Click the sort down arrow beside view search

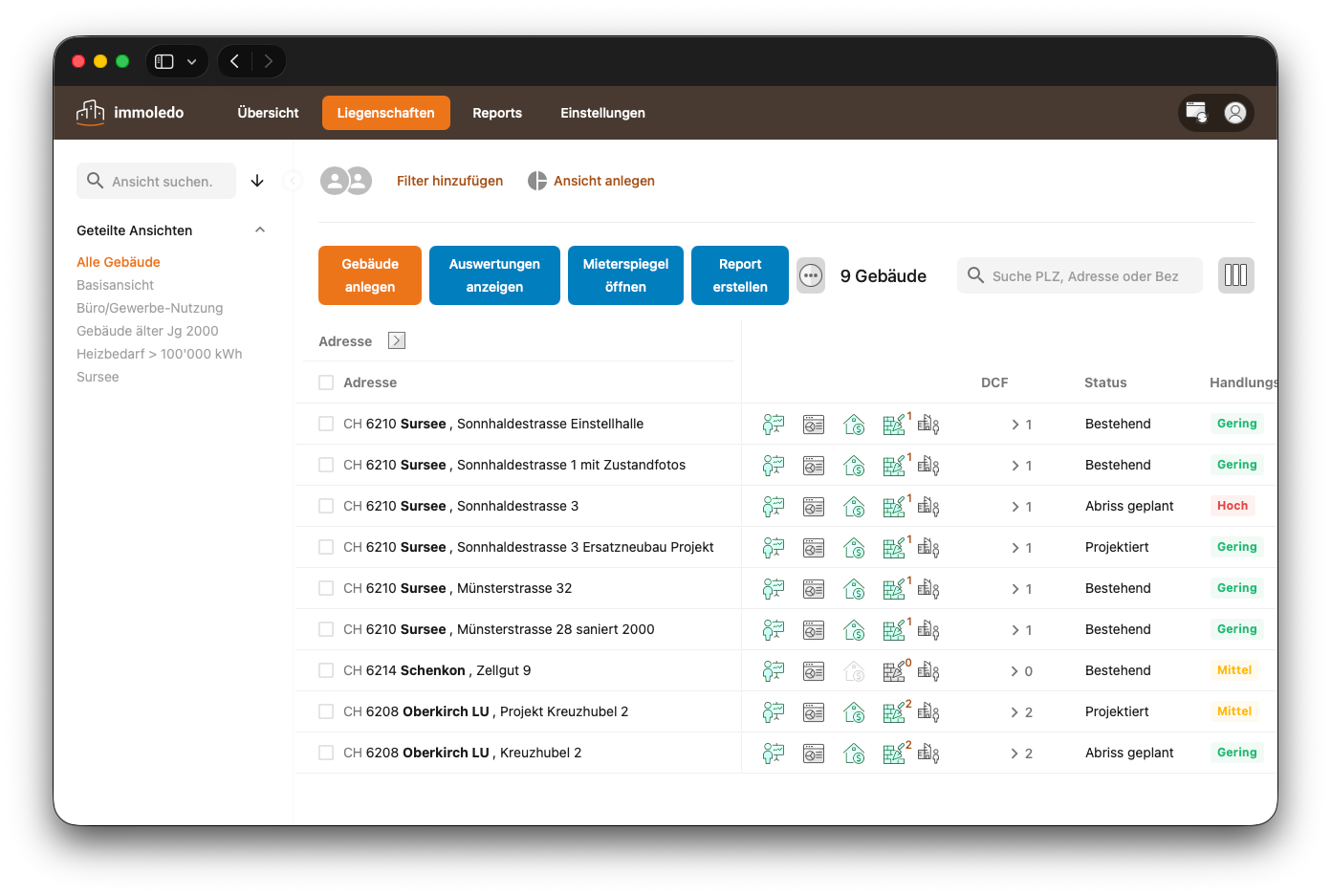point(257,181)
